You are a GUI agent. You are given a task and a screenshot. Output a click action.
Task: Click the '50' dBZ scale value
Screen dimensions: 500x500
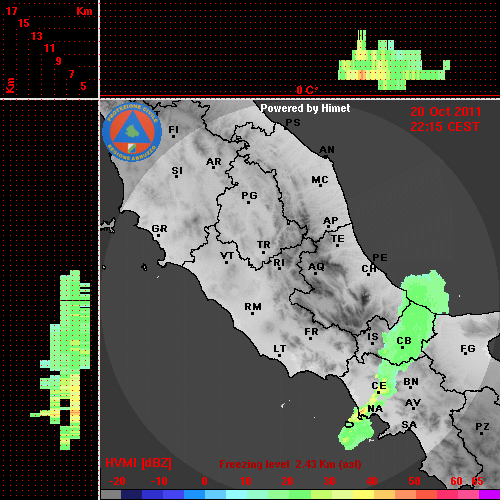coord(414,481)
